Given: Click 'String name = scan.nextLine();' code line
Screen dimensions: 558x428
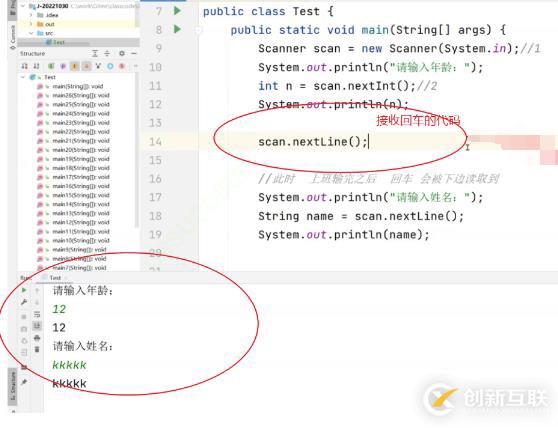Looking at the screenshot, I should click(361, 216).
